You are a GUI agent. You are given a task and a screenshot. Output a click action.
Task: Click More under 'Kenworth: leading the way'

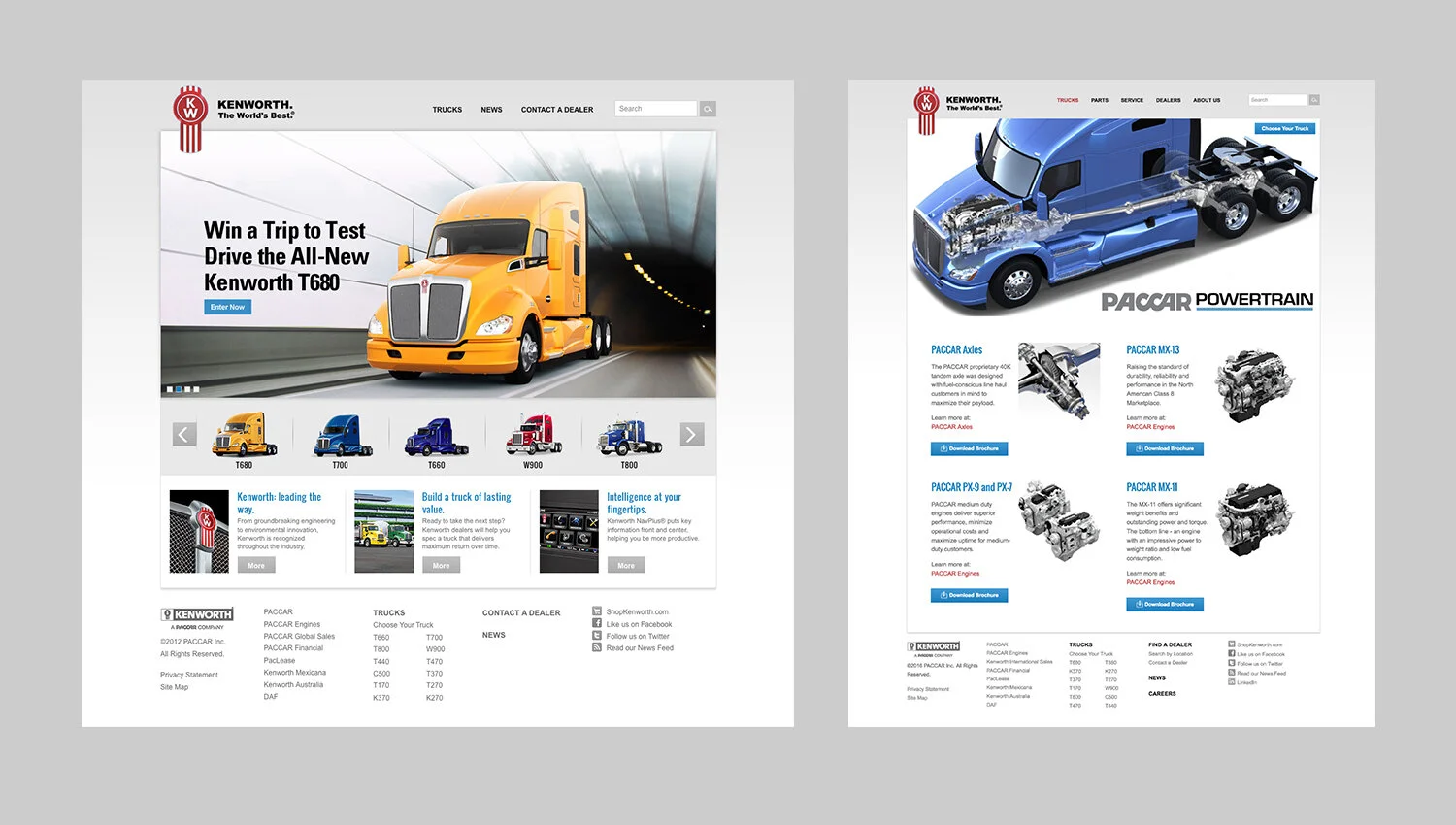tap(256, 565)
